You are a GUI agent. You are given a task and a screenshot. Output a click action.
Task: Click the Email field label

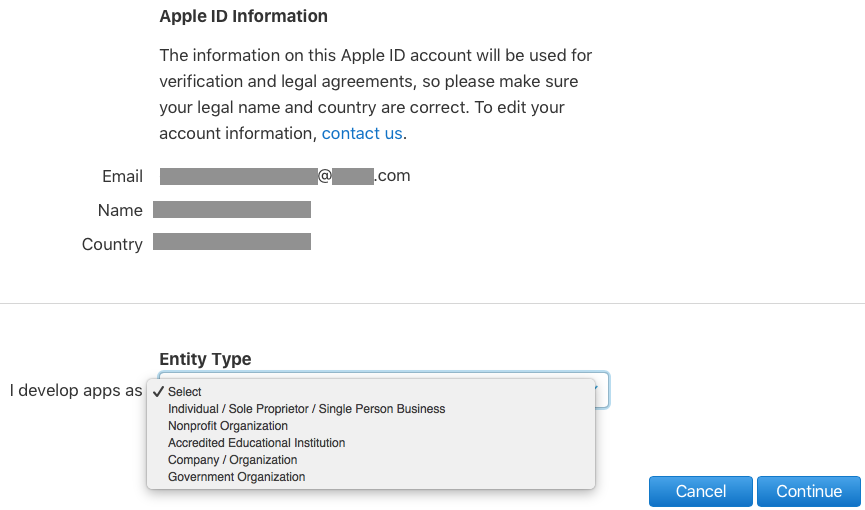tap(122, 177)
